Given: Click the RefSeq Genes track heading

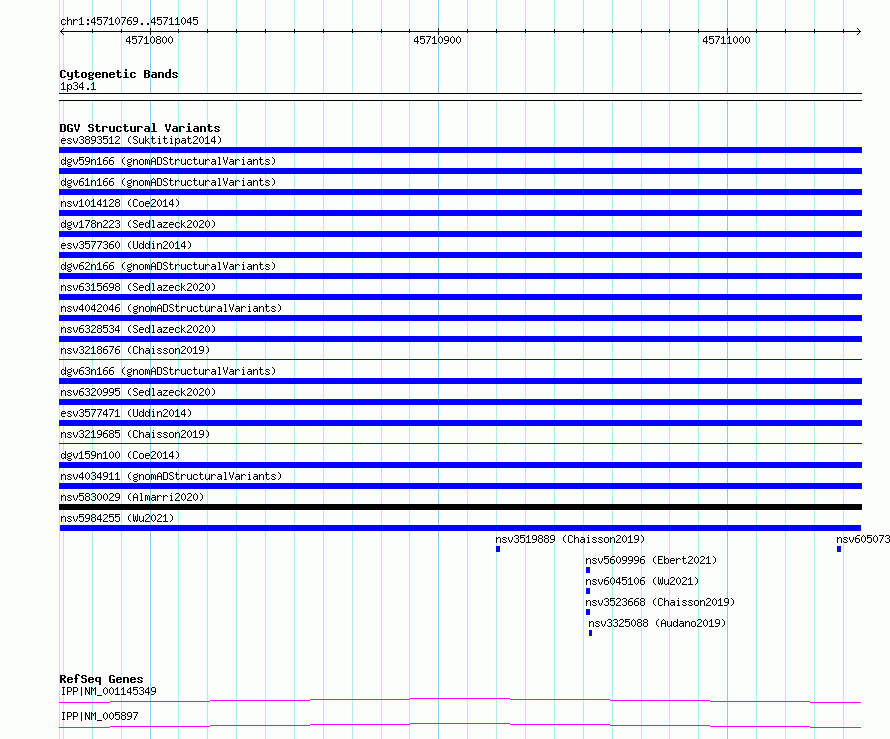Looking at the screenshot, I should [x=101, y=679].
